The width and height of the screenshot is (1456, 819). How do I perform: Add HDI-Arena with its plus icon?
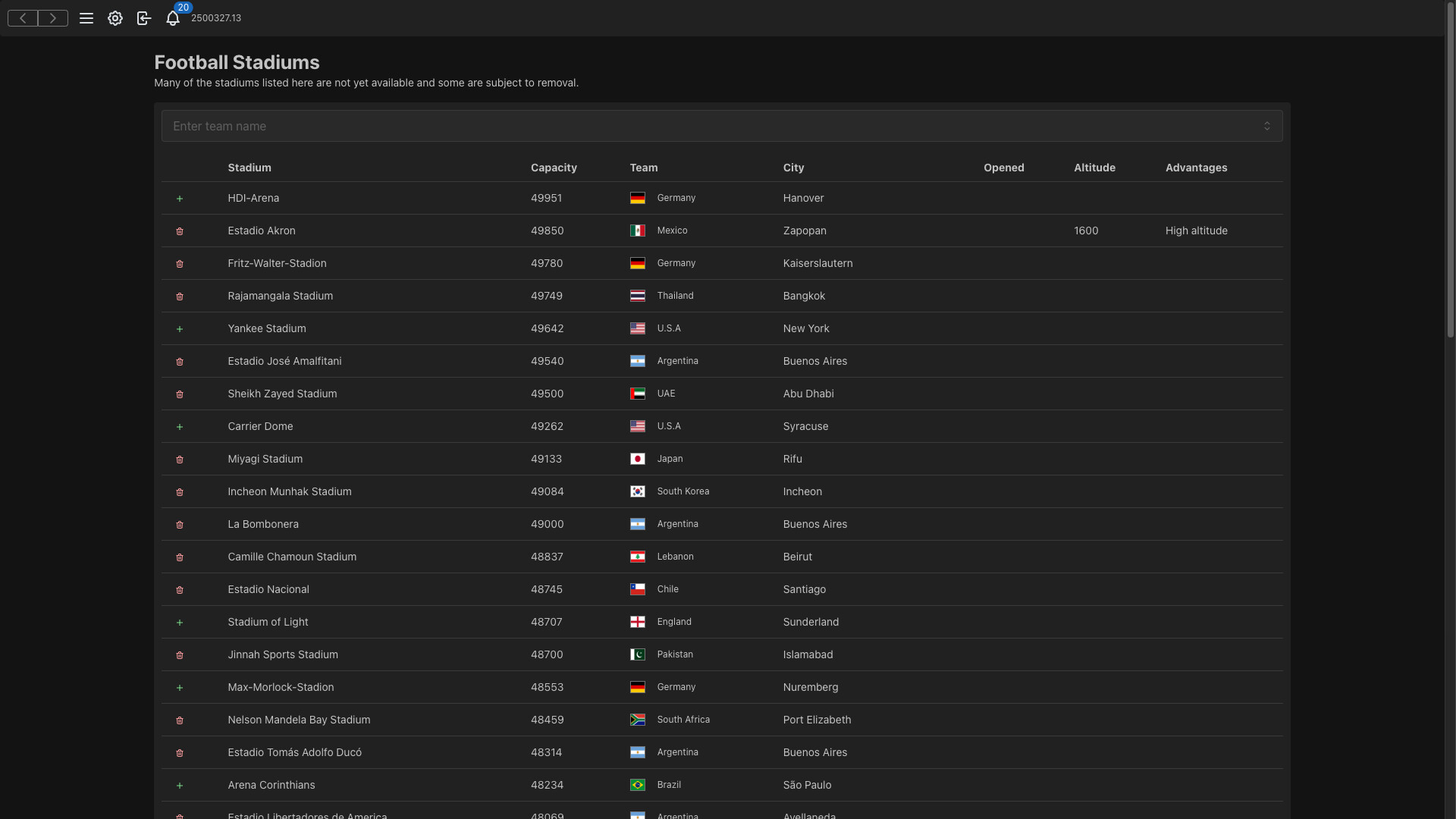[180, 199]
